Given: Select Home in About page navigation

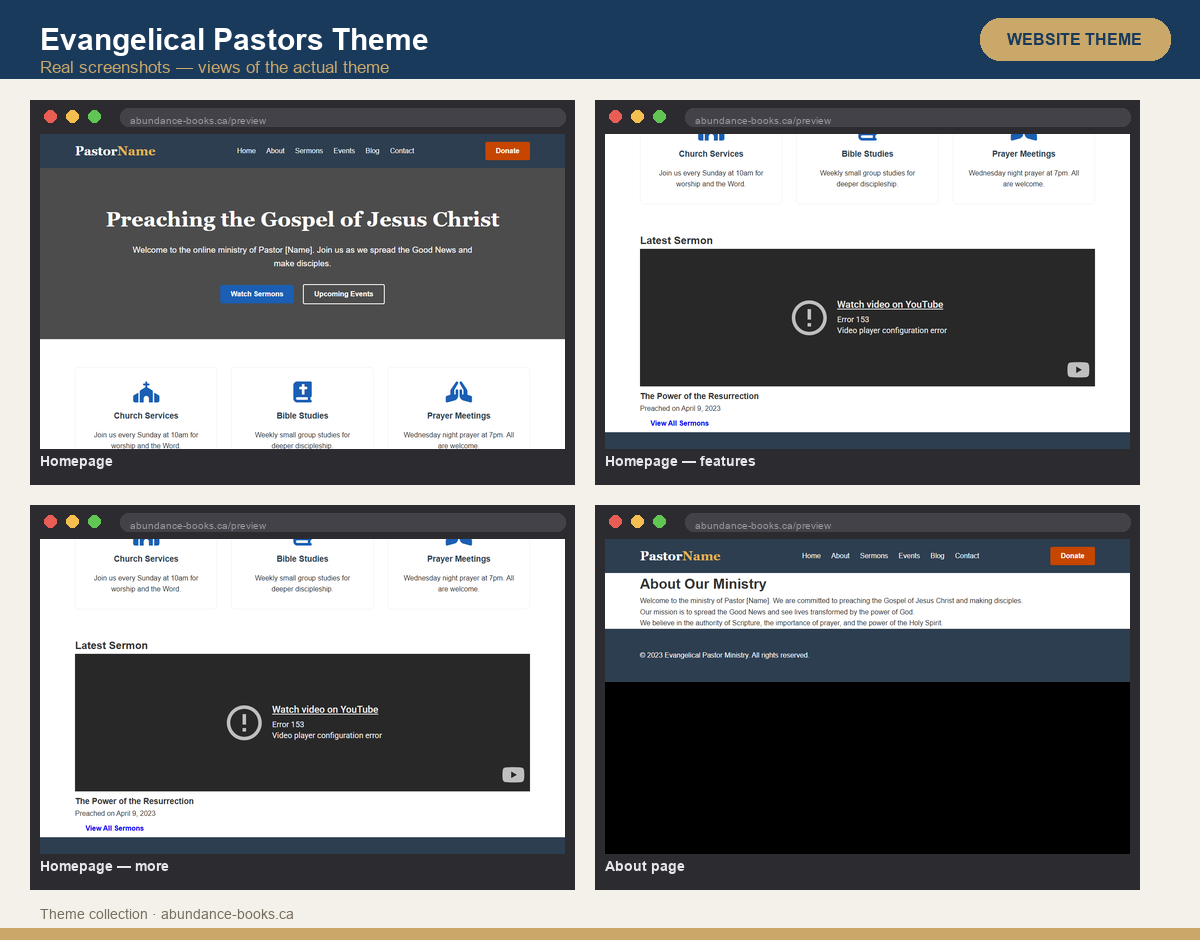Looking at the screenshot, I should [x=811, y=556].
